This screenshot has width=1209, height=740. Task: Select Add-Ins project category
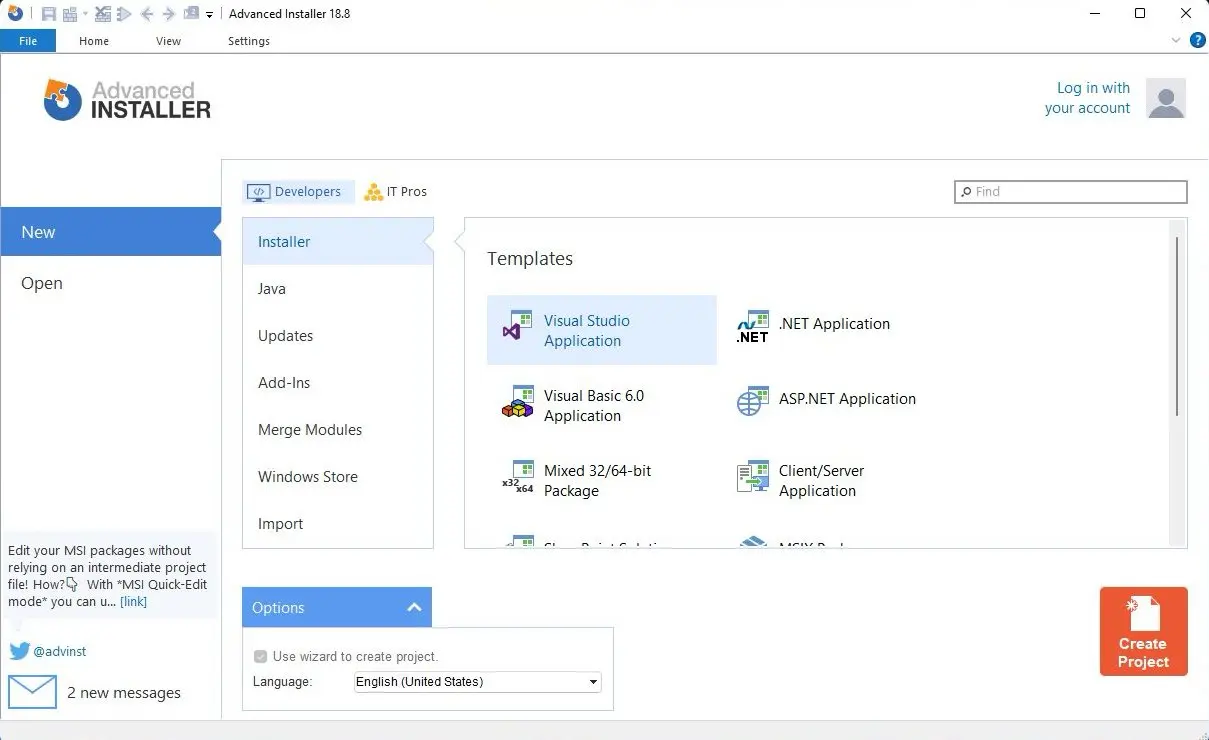coord(338,382)
